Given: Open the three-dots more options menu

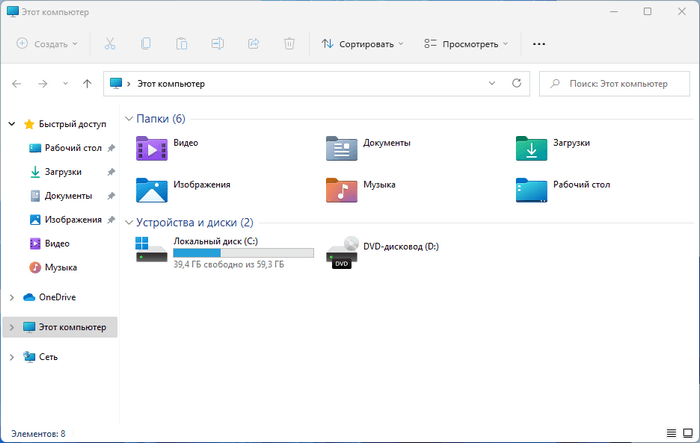Looking at the screenshot, I should pyautogui.click(x=539, y=44).
